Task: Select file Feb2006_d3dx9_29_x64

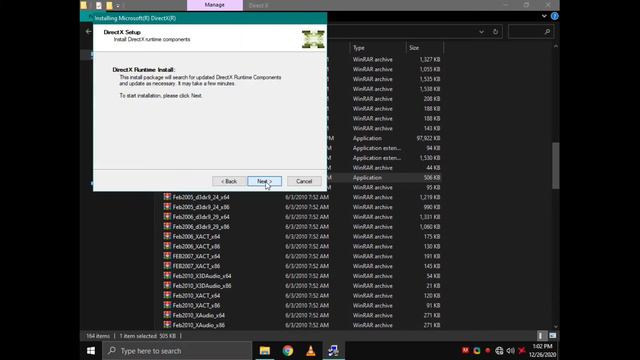Action: pyautogui.click(x=201, y=217)
